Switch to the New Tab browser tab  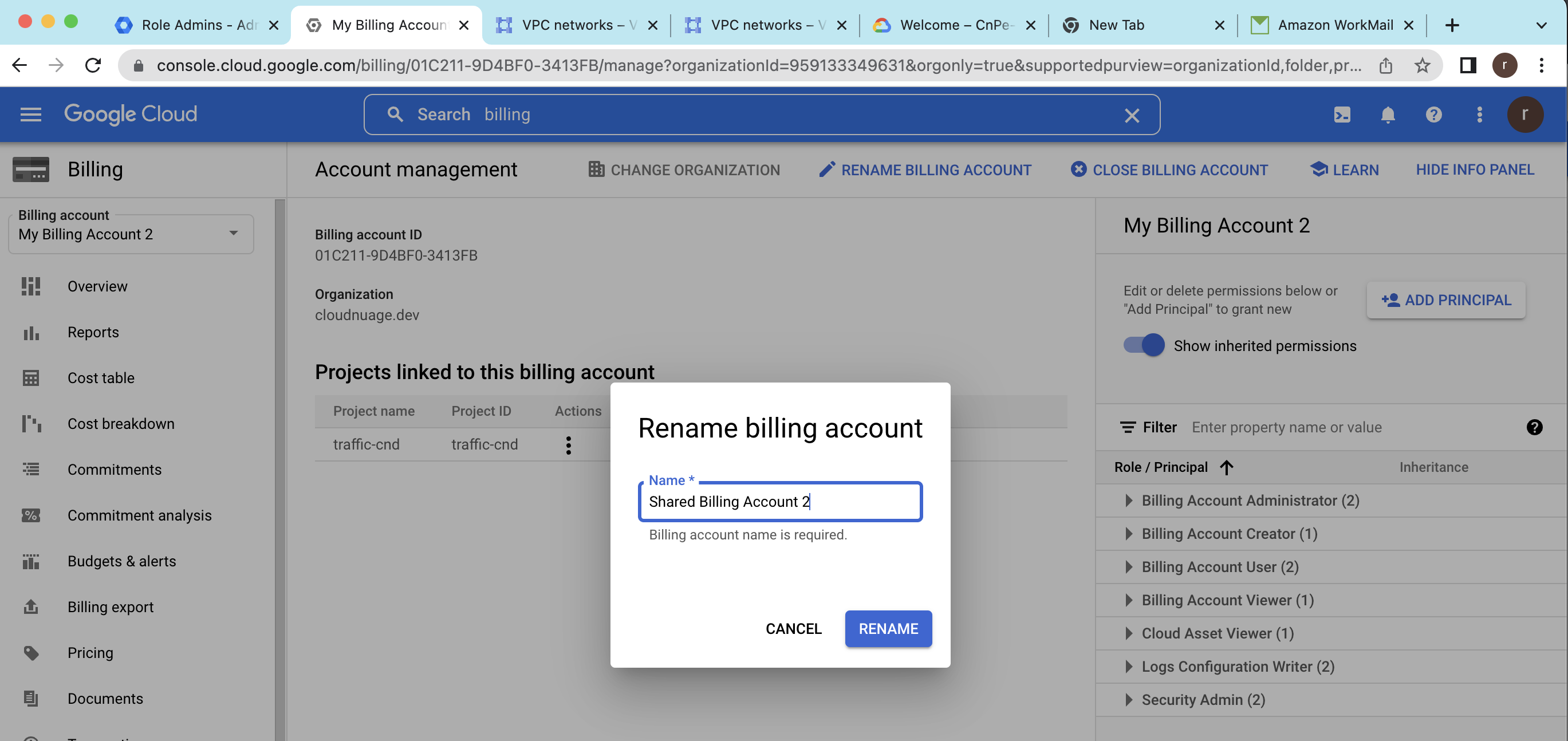coord(1142,25)
